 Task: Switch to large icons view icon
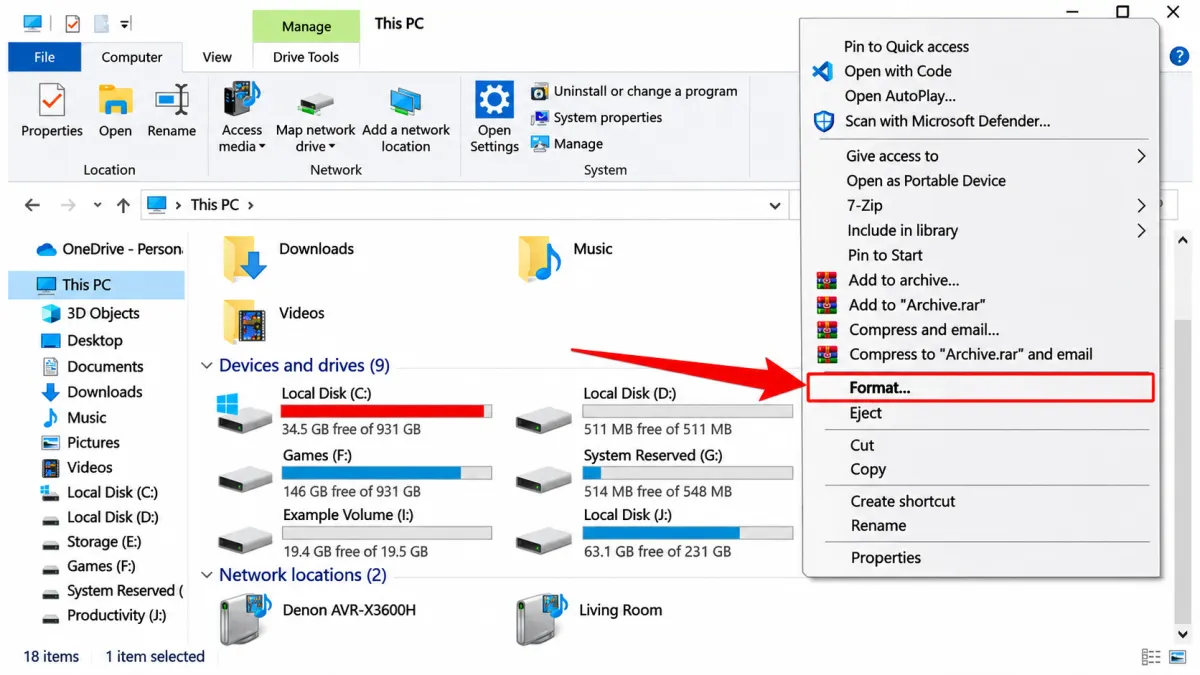[x=1178, y=657]
